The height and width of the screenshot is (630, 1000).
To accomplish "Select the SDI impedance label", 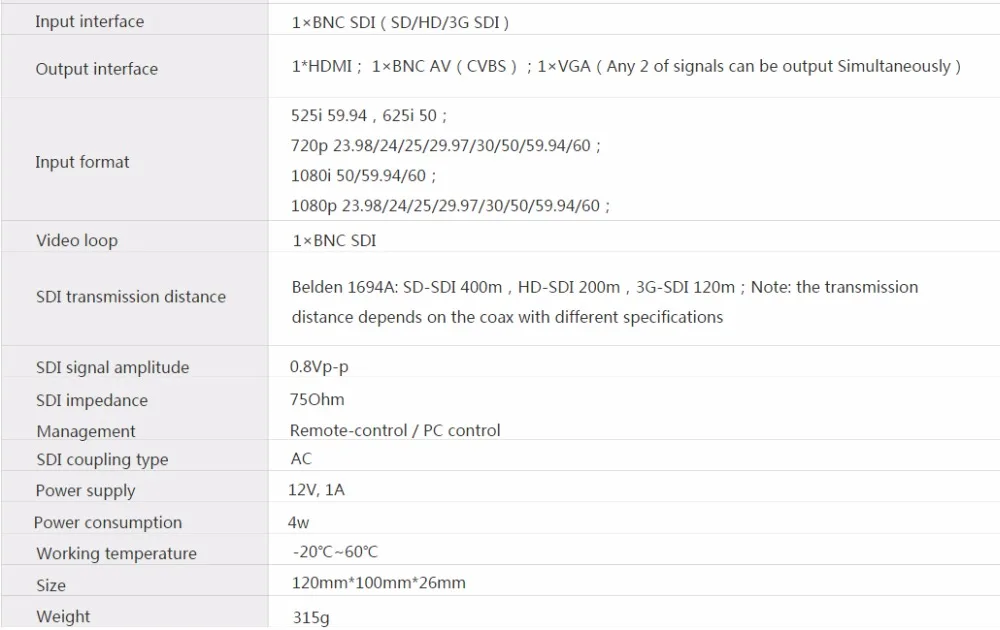I will [92, 400].
